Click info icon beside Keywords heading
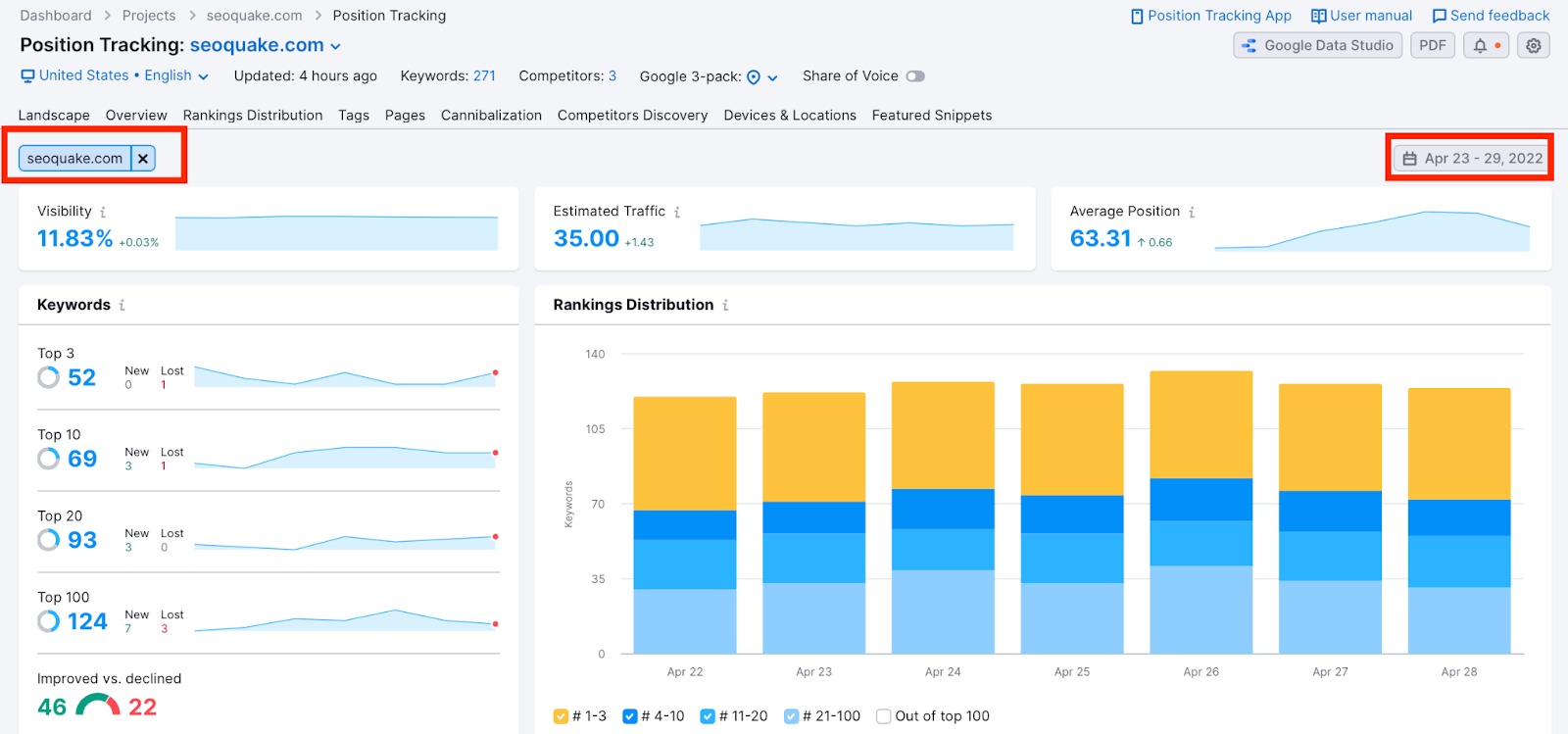The width and height of the screenshot is (1568, 734). point(122,306)
